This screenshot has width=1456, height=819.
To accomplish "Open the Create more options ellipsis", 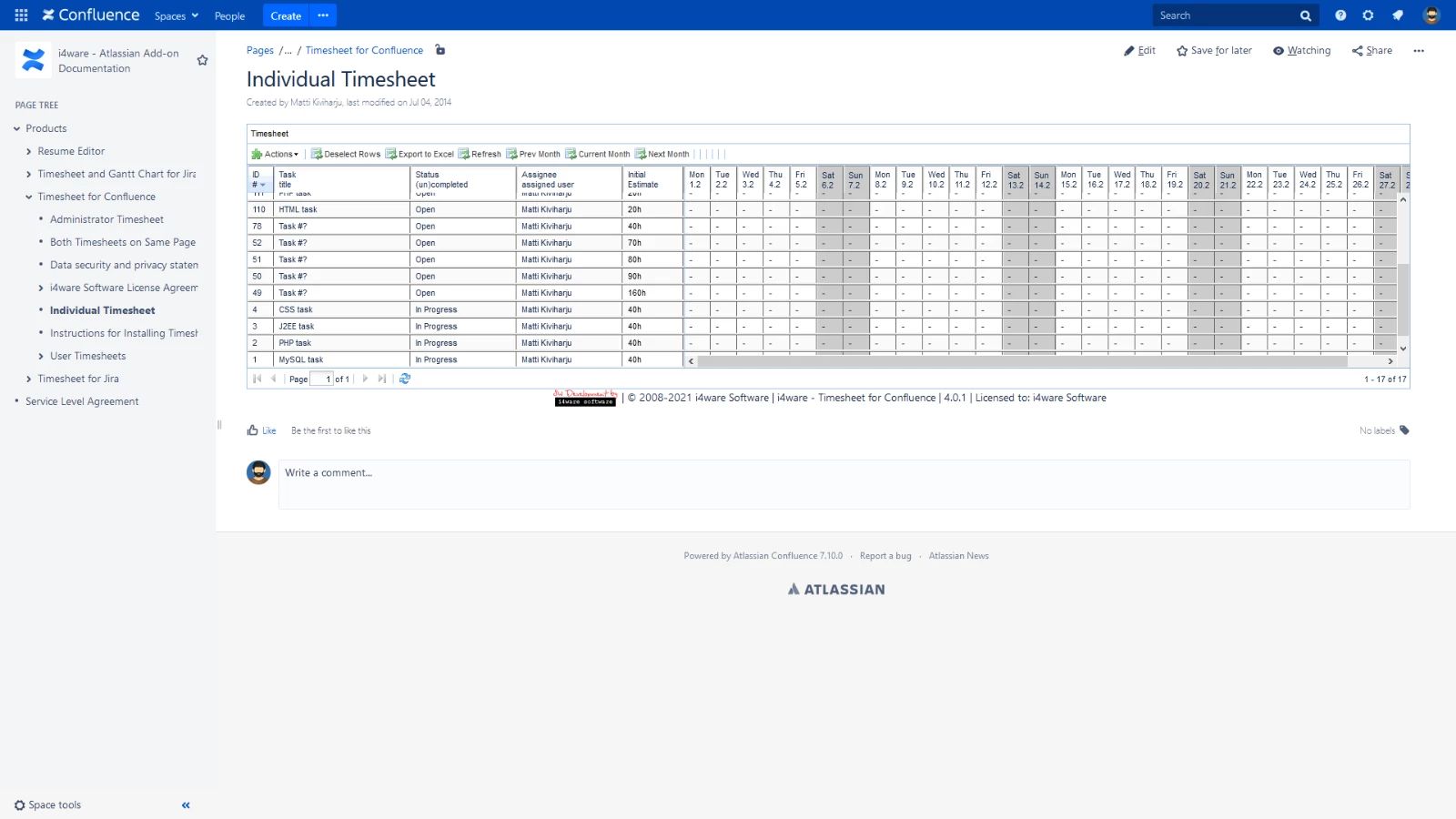I will pyautogui.click(x=323, y=15).
